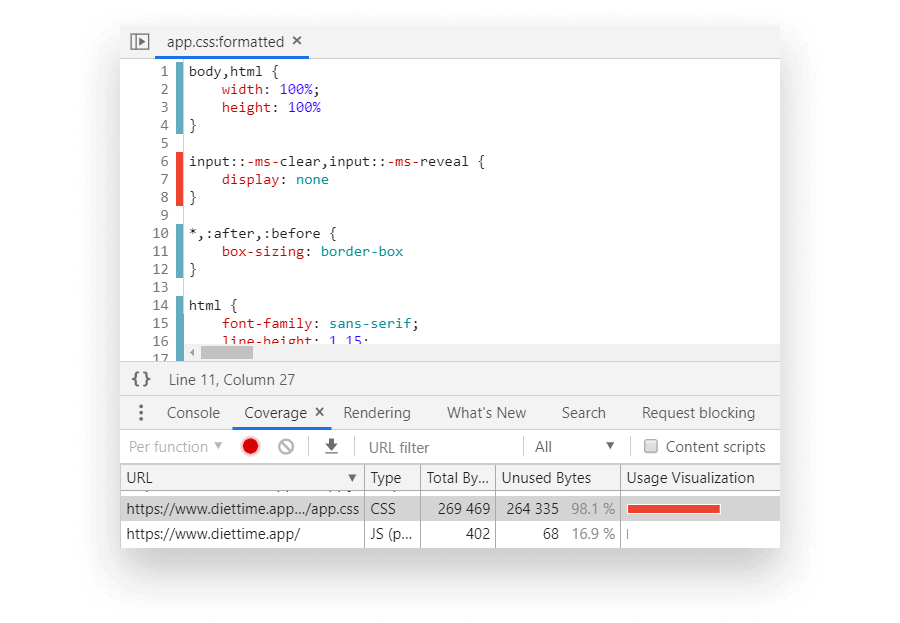Enable the Content scripts checkbox

pos(650,446)
